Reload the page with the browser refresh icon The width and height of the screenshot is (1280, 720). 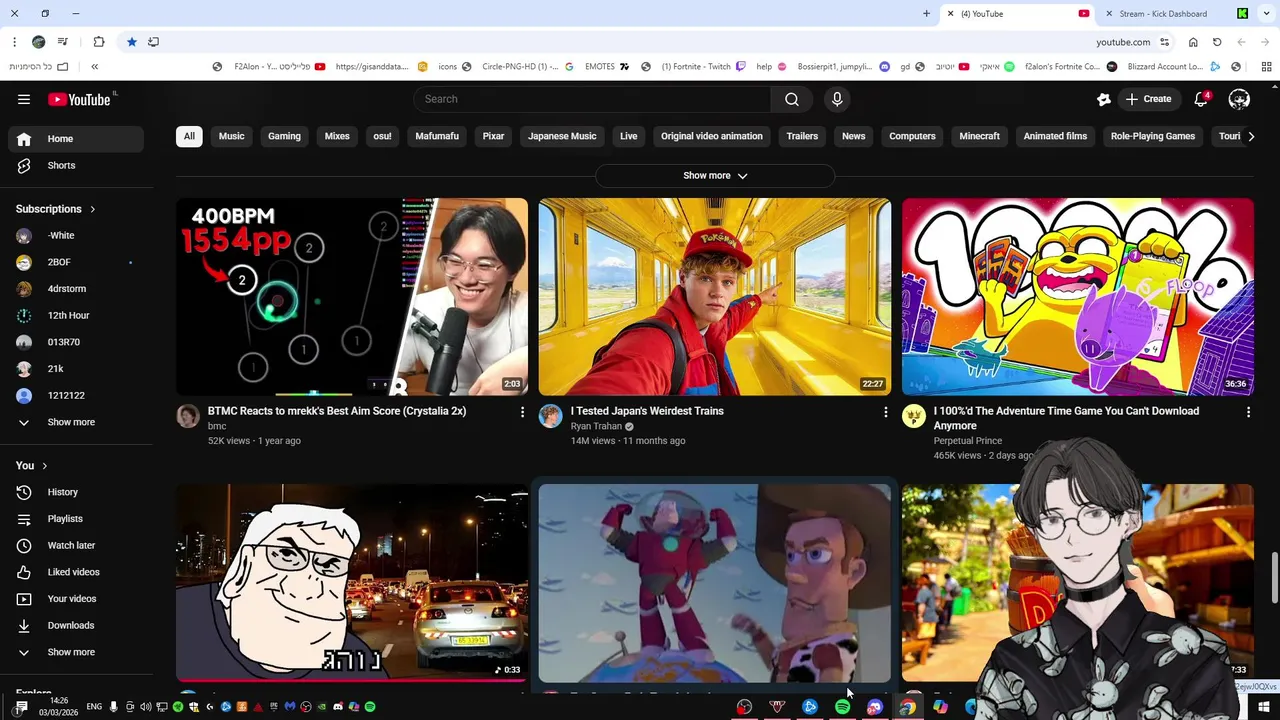click(1217, 42)
